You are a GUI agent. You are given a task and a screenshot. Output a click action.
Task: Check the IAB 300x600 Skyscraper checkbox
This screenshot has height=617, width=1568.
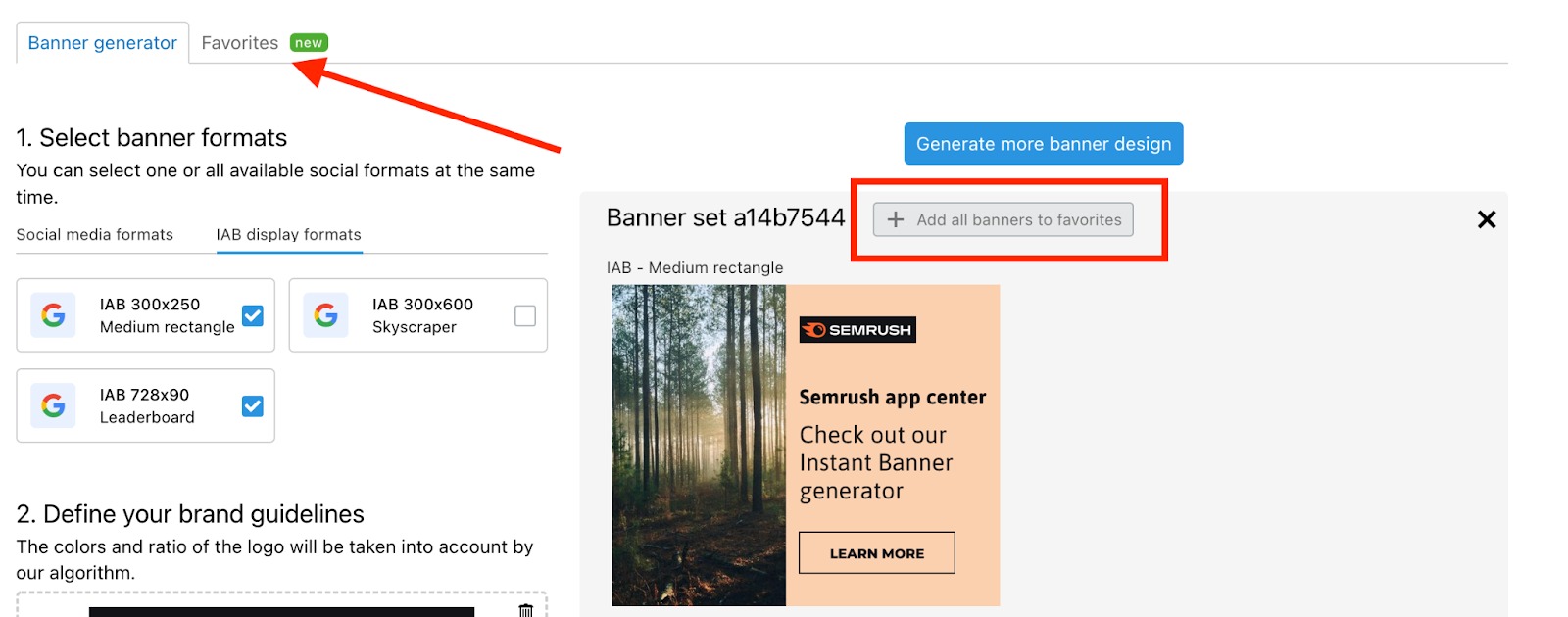525,315
